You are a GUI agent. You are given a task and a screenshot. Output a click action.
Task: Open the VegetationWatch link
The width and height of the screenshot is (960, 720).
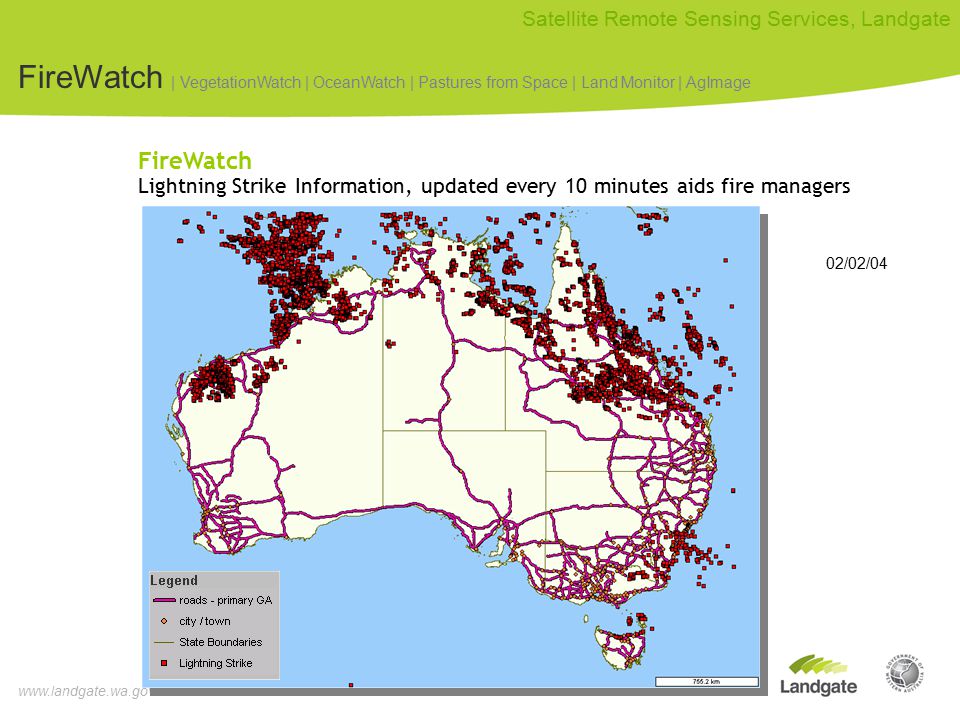[x=240, y=82]
